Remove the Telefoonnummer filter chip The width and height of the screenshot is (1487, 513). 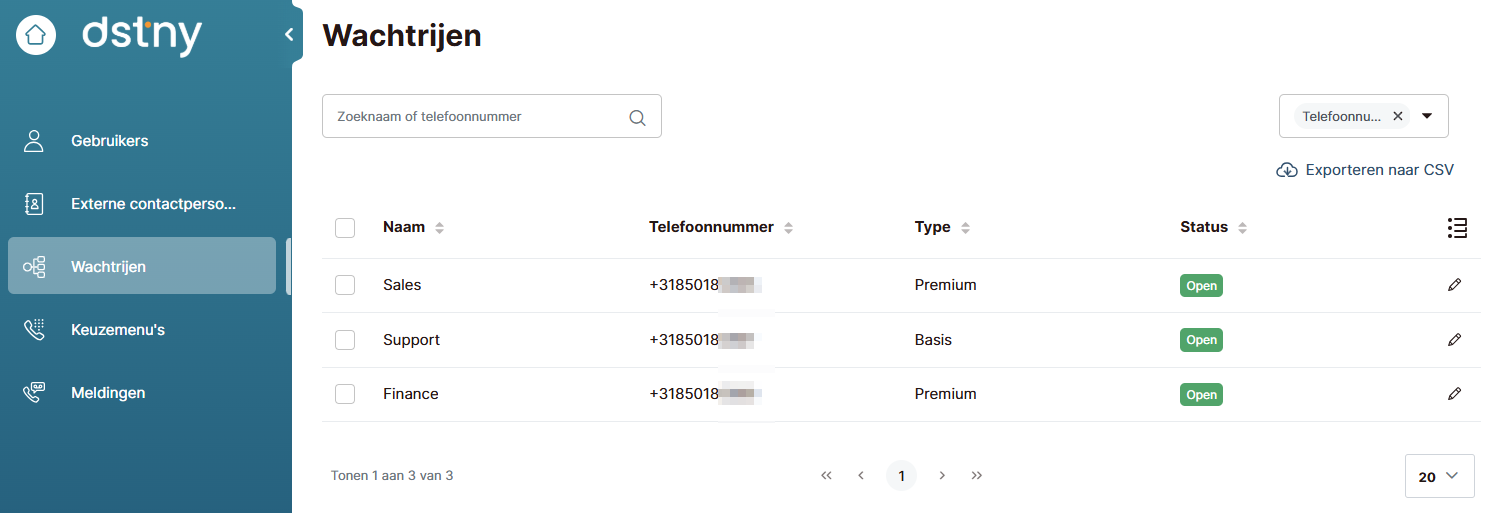tap(1398, 116)
